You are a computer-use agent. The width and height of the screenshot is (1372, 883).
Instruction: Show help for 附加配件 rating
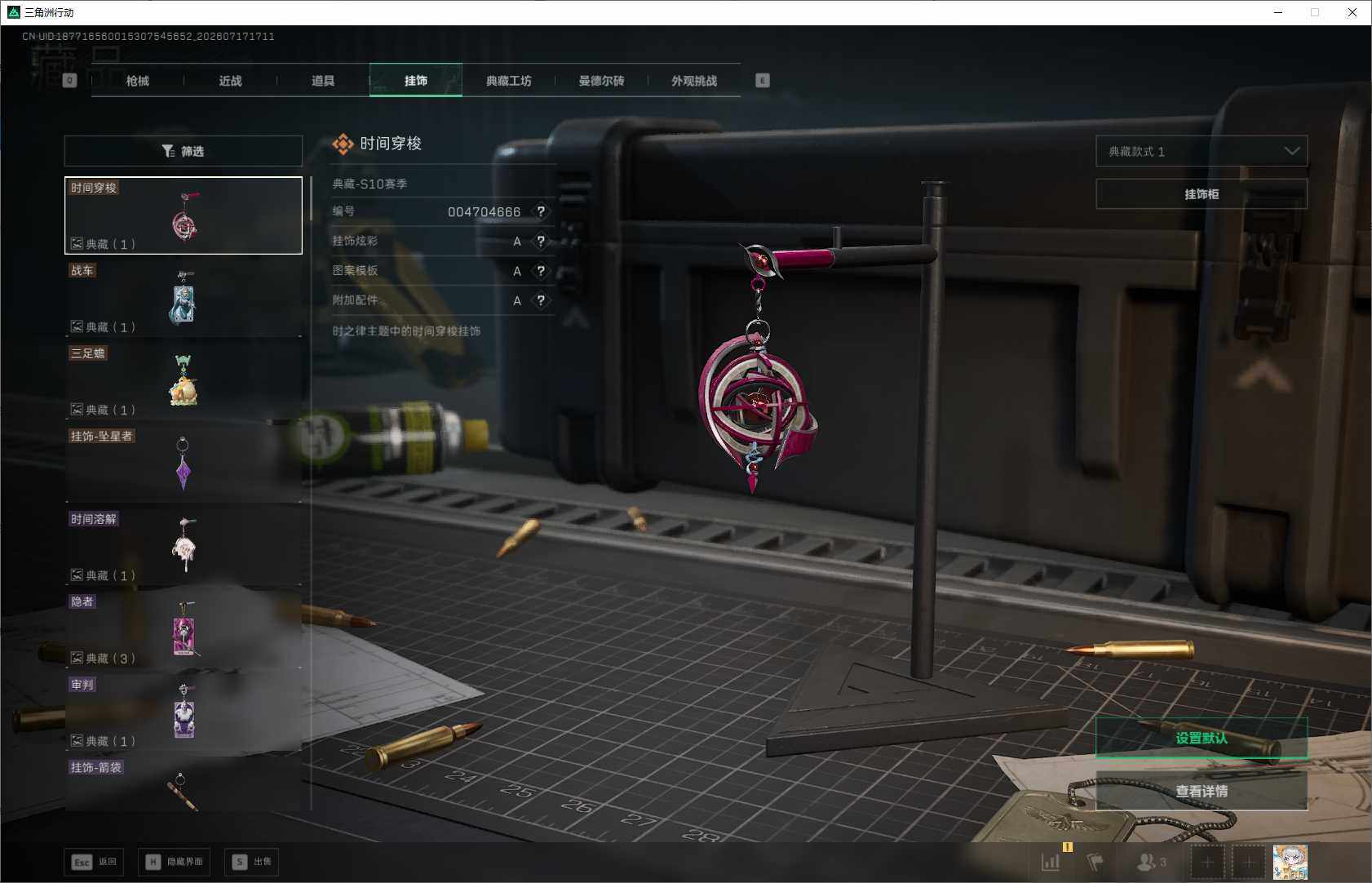point(541,300)
